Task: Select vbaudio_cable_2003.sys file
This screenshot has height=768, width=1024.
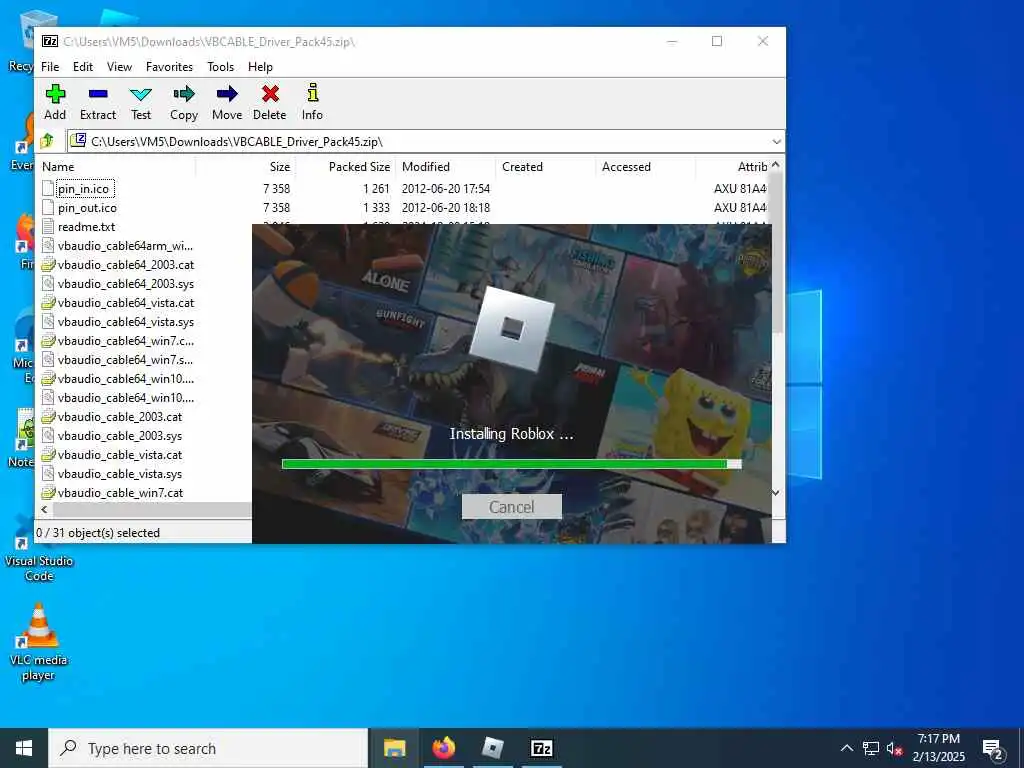Action: point(120,436)
